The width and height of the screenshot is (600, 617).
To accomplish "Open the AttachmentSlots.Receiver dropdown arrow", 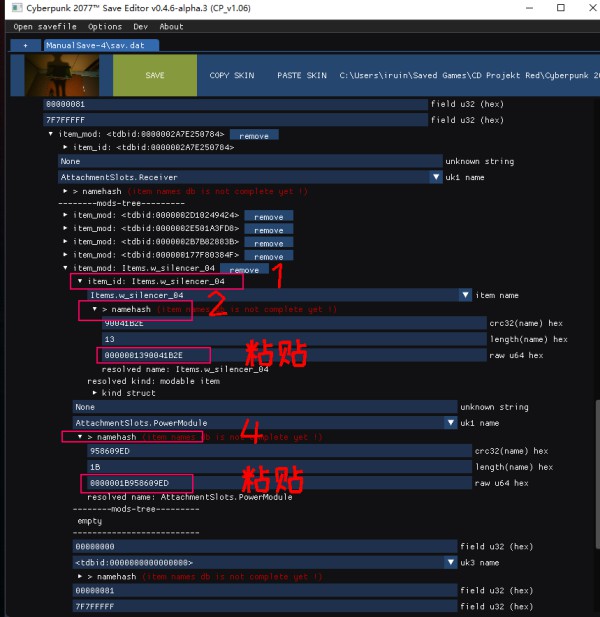I will [436, 177].
